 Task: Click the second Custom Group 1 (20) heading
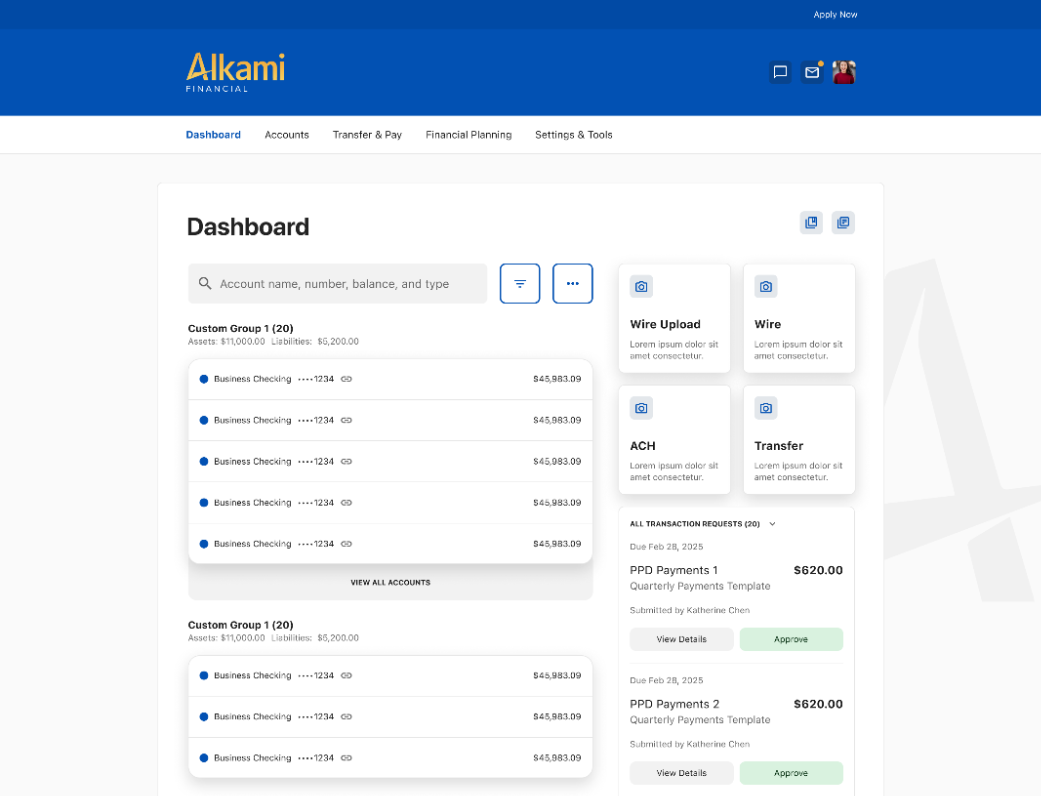tap(241, 625)
